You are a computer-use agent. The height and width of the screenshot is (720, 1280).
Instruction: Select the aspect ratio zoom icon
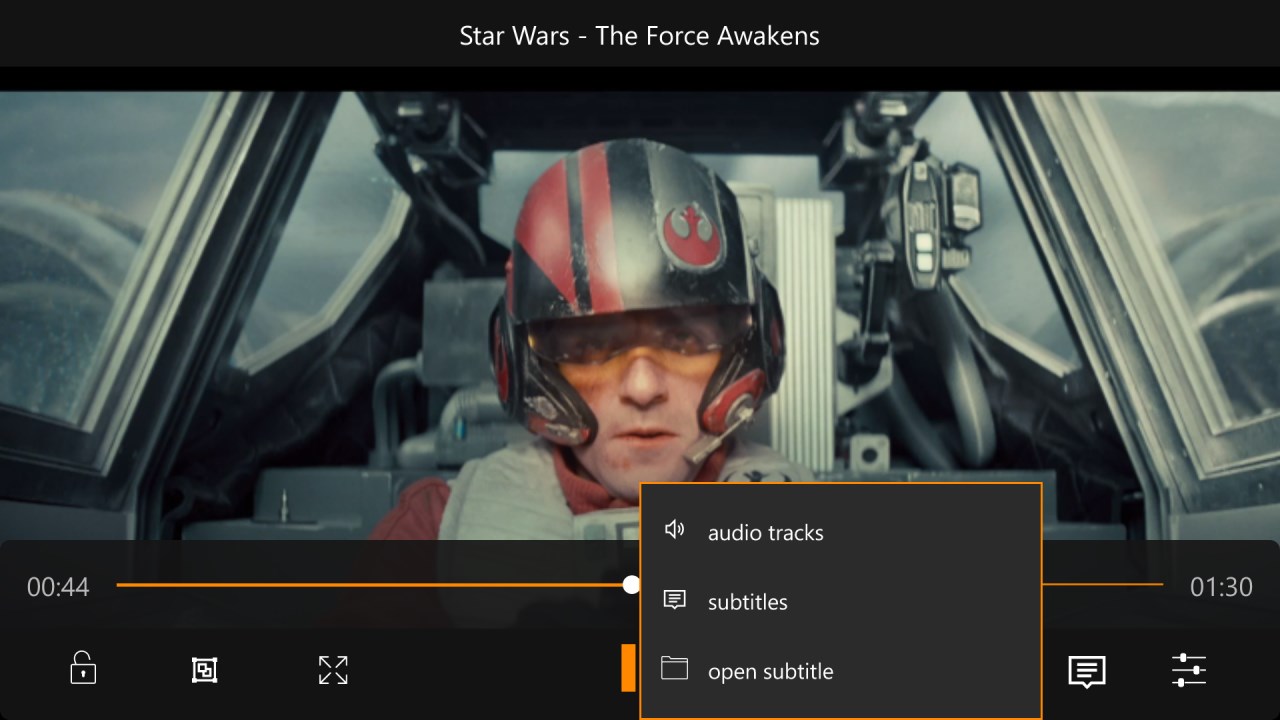pyautogui.click(x=205, y=670)
